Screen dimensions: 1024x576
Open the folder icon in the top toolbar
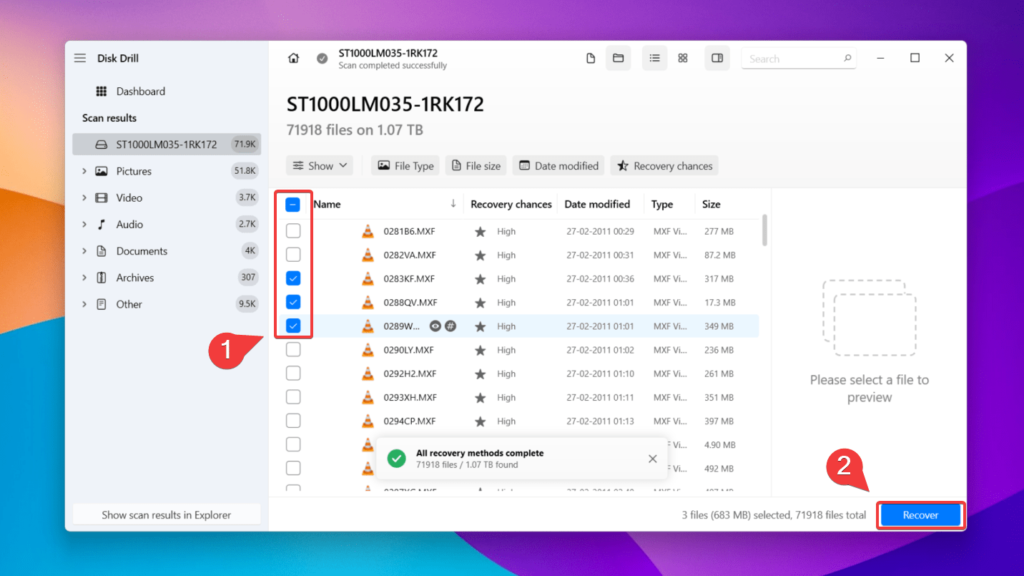pyautogui.click(x=618, y=58)
